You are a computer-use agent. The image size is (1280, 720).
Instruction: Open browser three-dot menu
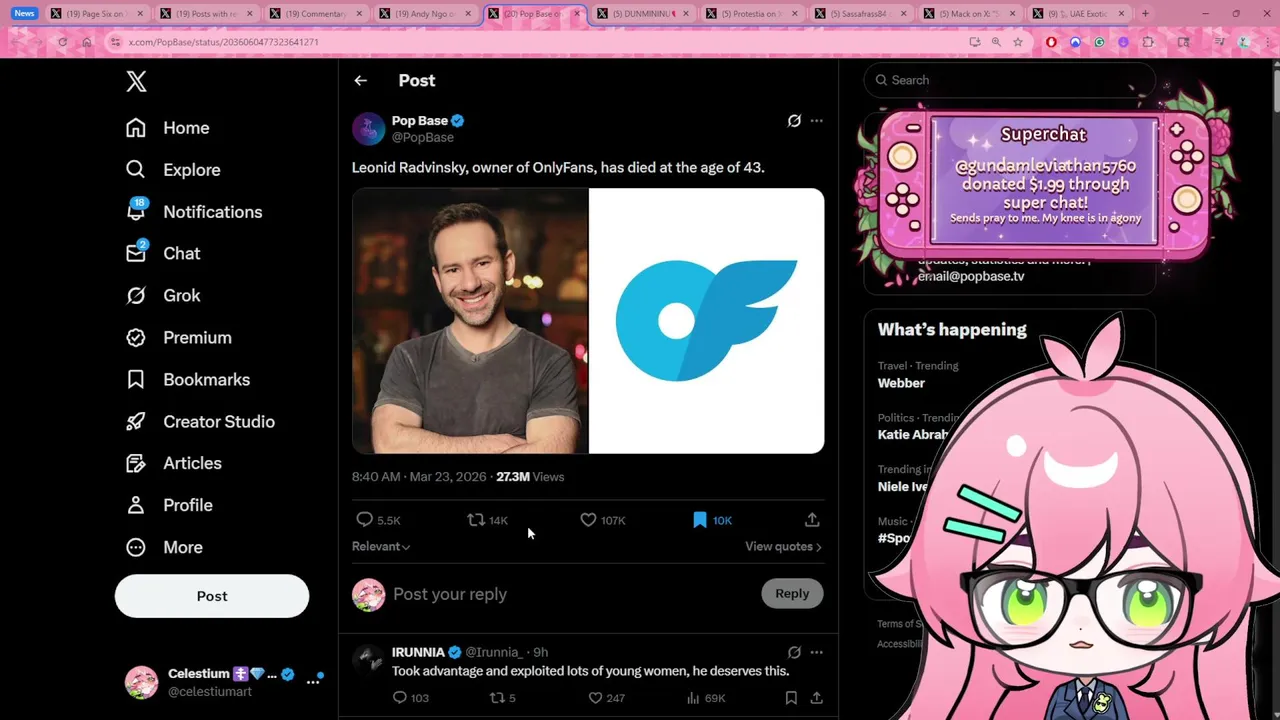pos(1266,42)
